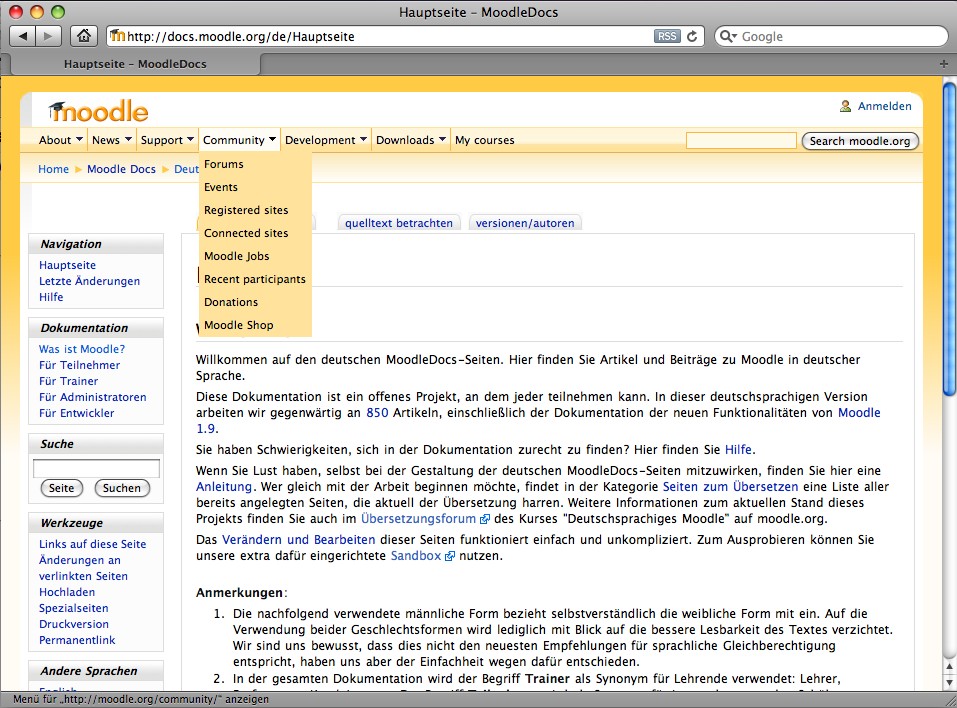The height and width of the screenshot is (708, 957).
Task: Click the Anmelden login link
Action: pos(884,106)
